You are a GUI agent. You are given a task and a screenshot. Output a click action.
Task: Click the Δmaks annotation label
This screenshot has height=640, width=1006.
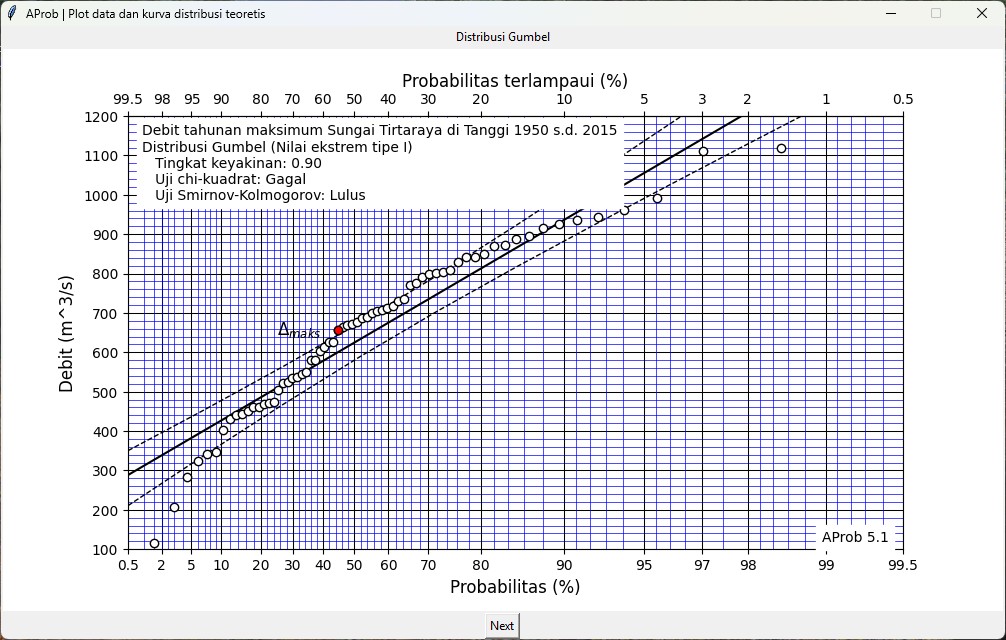[298, 330]
